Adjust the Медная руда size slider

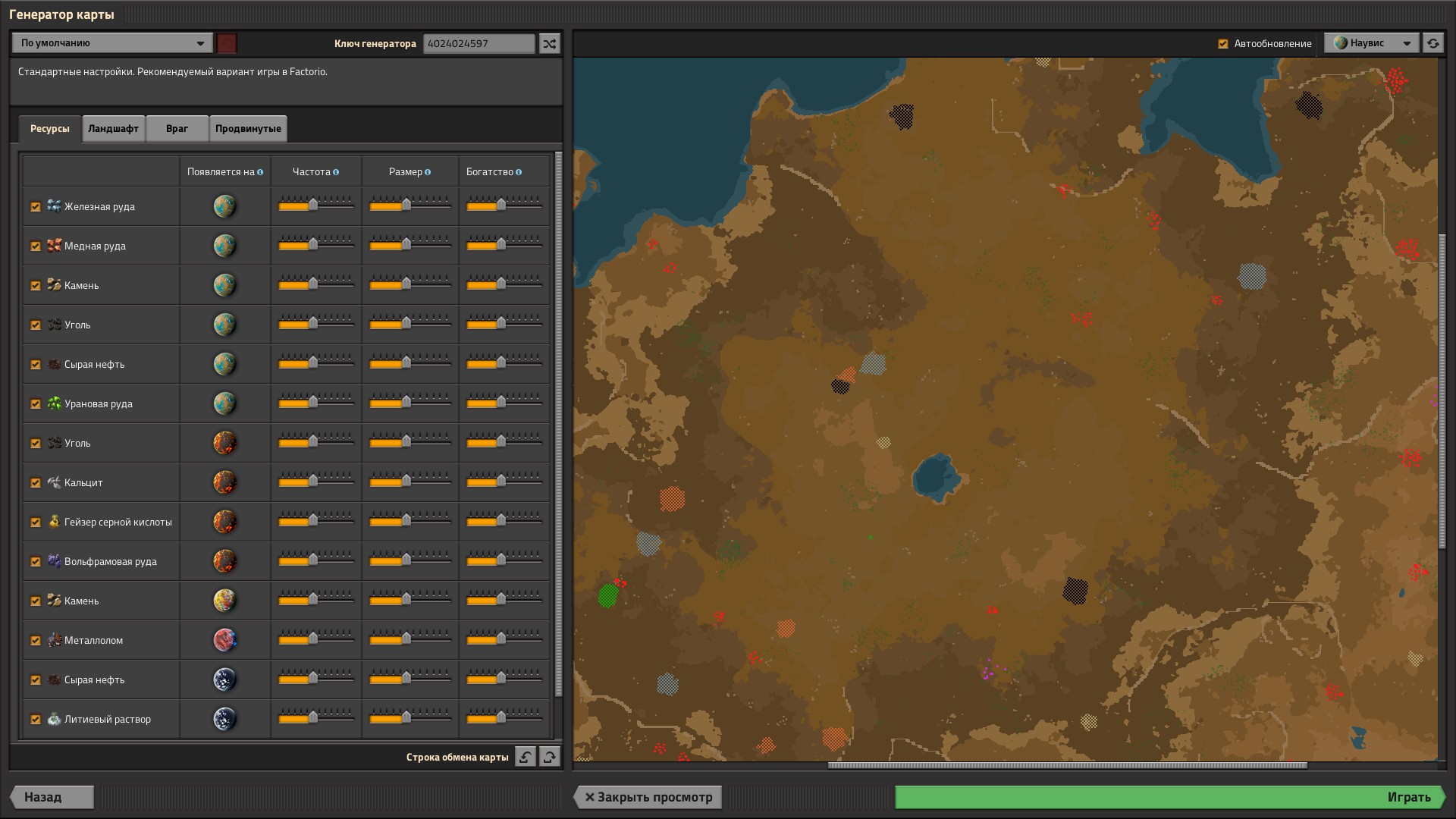click(410, 245)
